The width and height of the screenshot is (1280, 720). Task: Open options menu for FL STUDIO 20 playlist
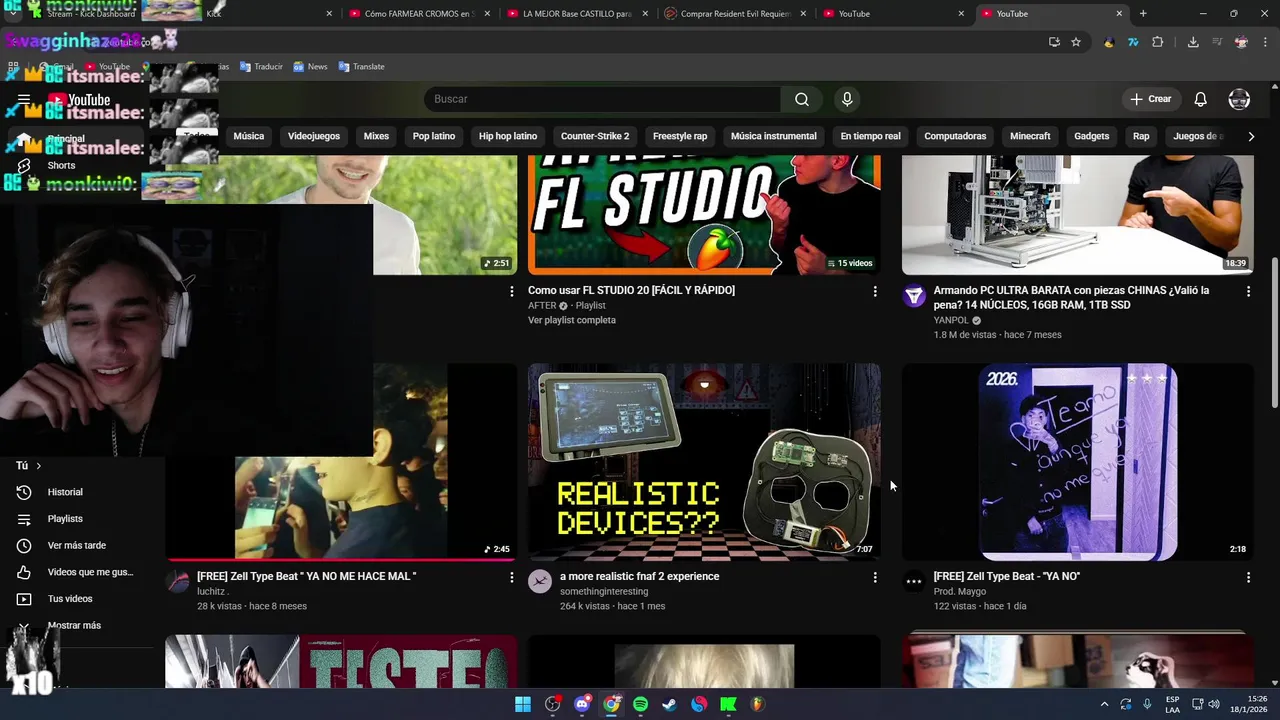pyautogui.click(x=875, y=291)
